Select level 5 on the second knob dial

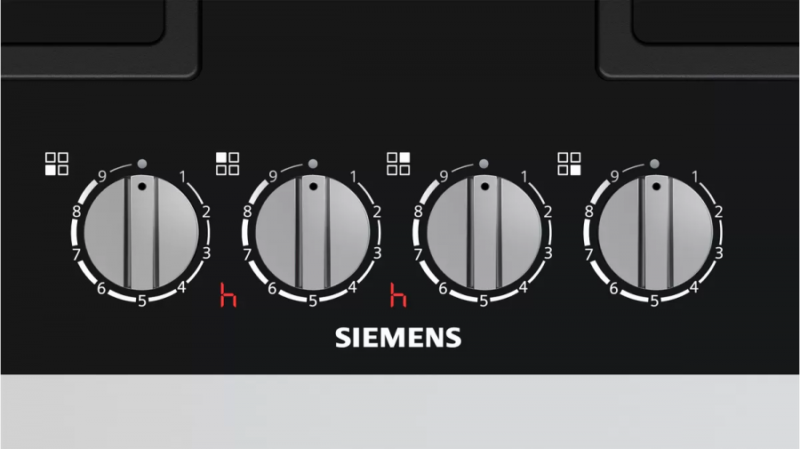(313, 301)
